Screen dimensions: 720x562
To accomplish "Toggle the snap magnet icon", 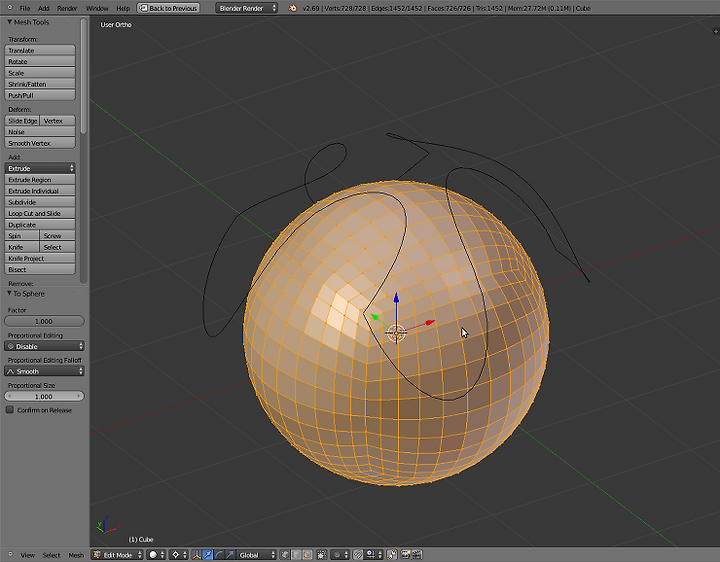I will (358, 555).
